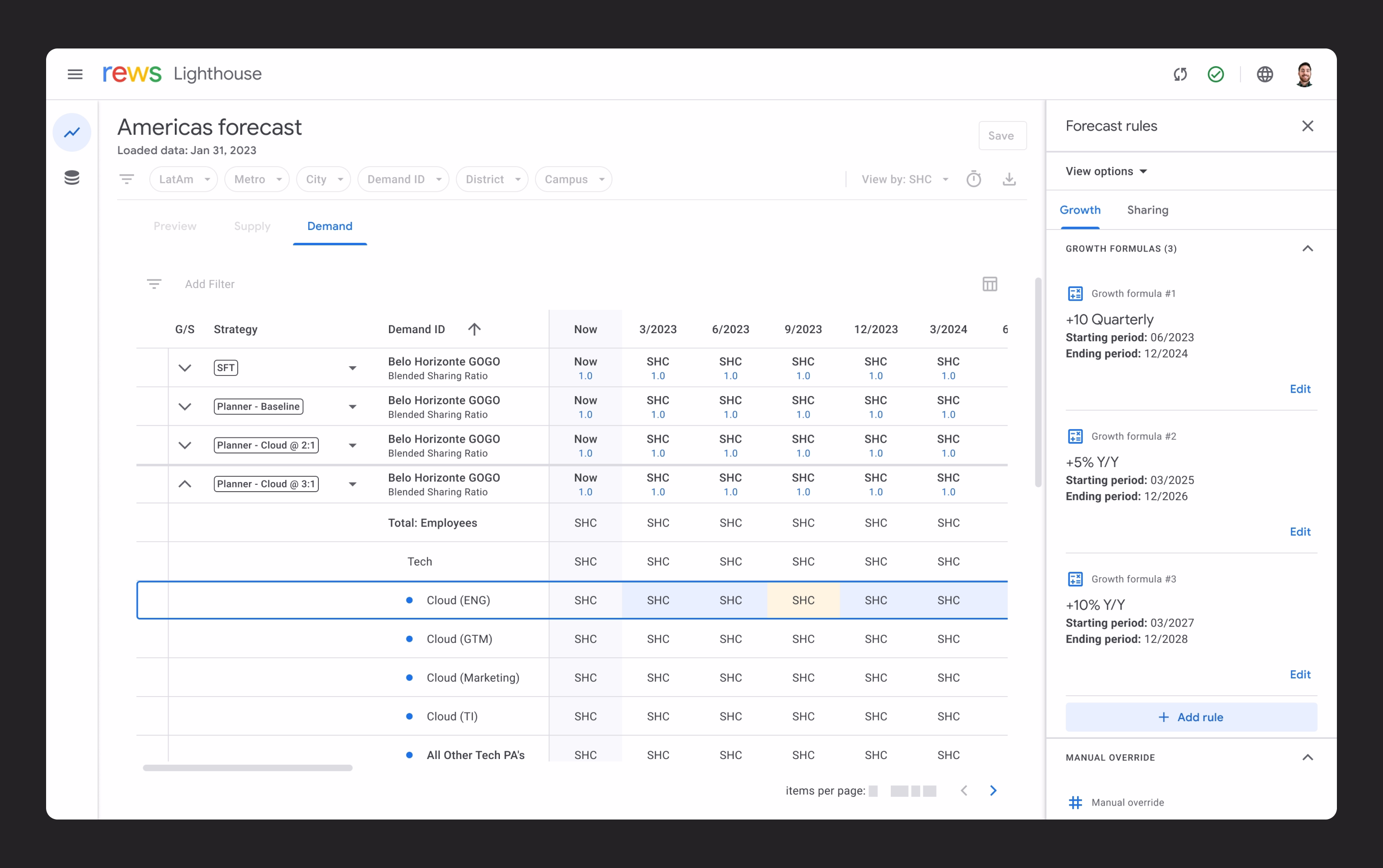Collapse the Planner - Cloud @ 3:1 row
1383x868 pixels.
click(x=185, y=484)
